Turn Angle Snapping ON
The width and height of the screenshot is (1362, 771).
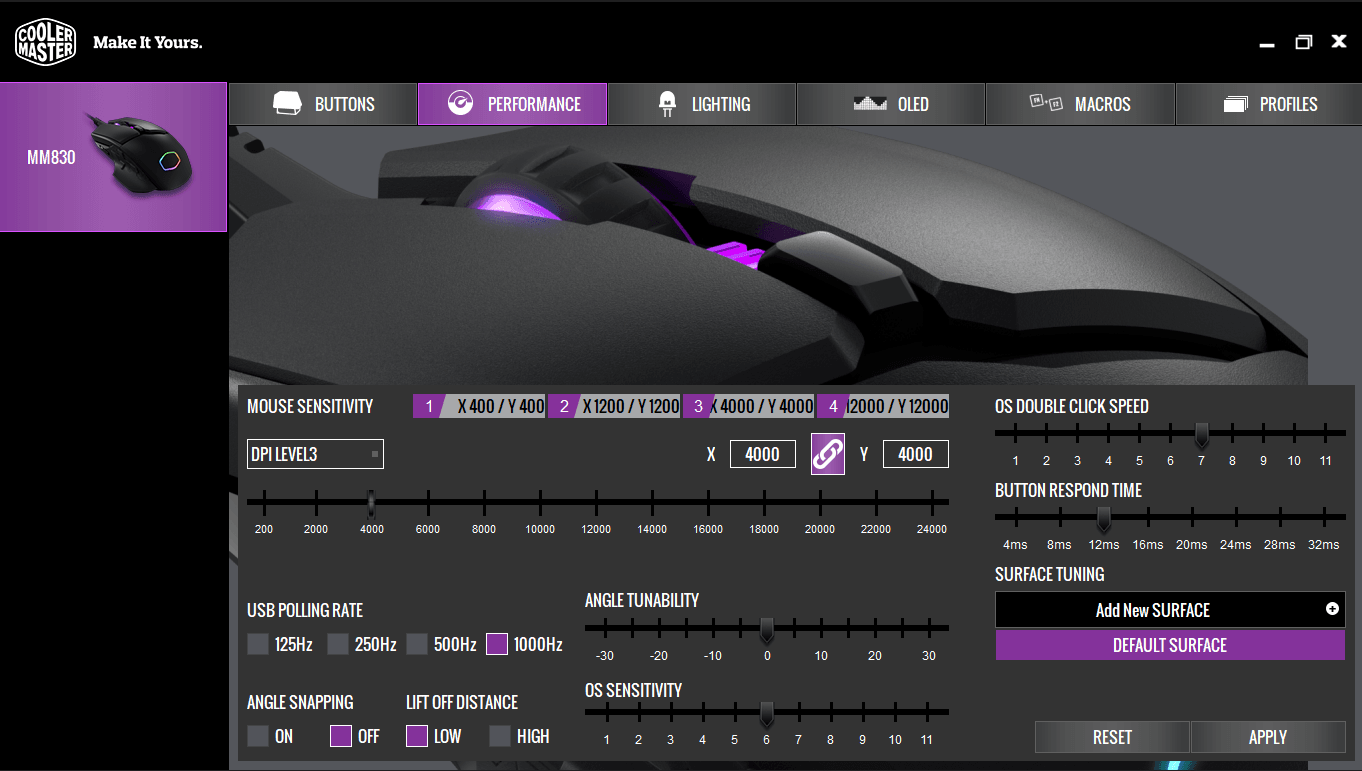point(258,736)
